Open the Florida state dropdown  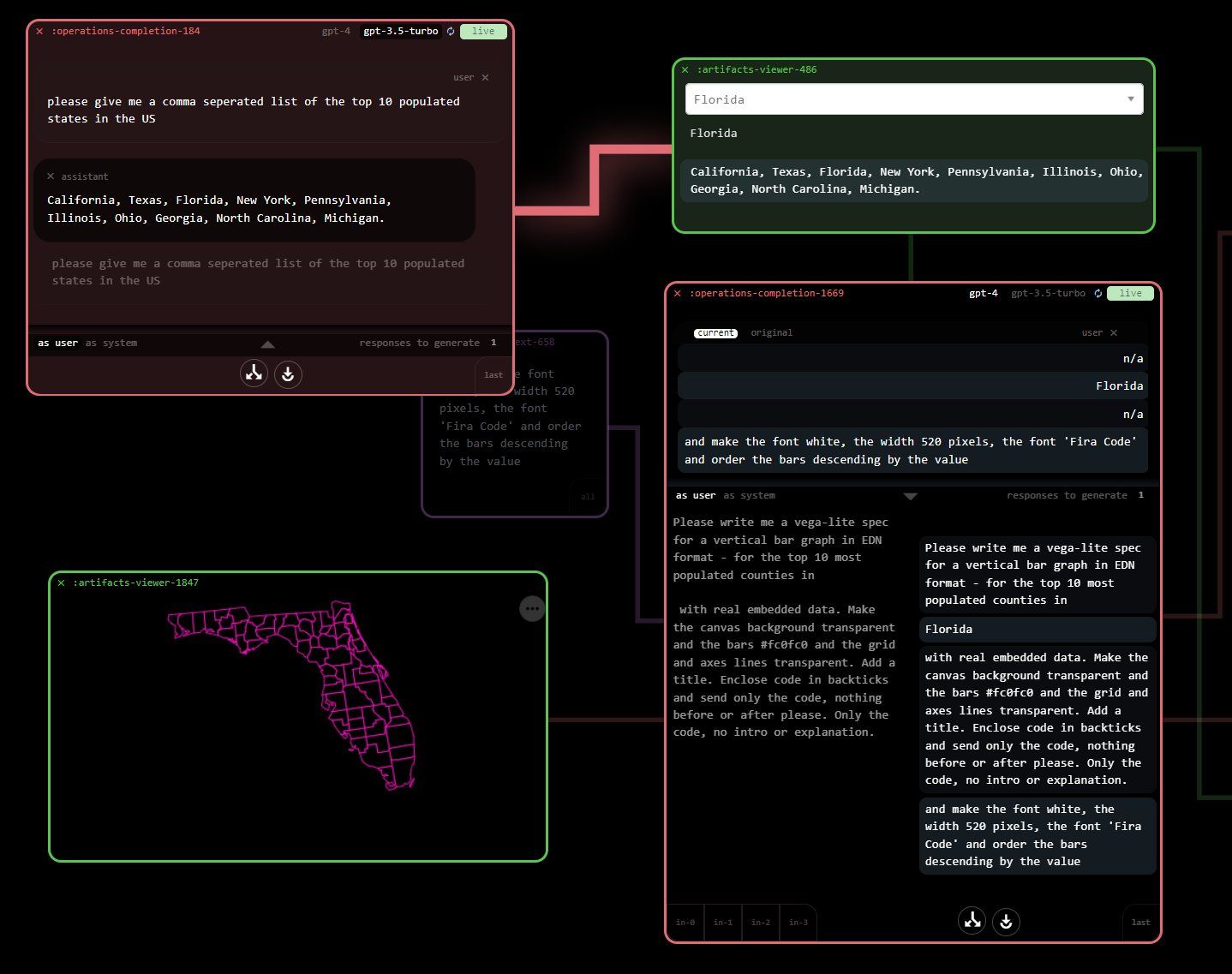(x=914, y=99)
